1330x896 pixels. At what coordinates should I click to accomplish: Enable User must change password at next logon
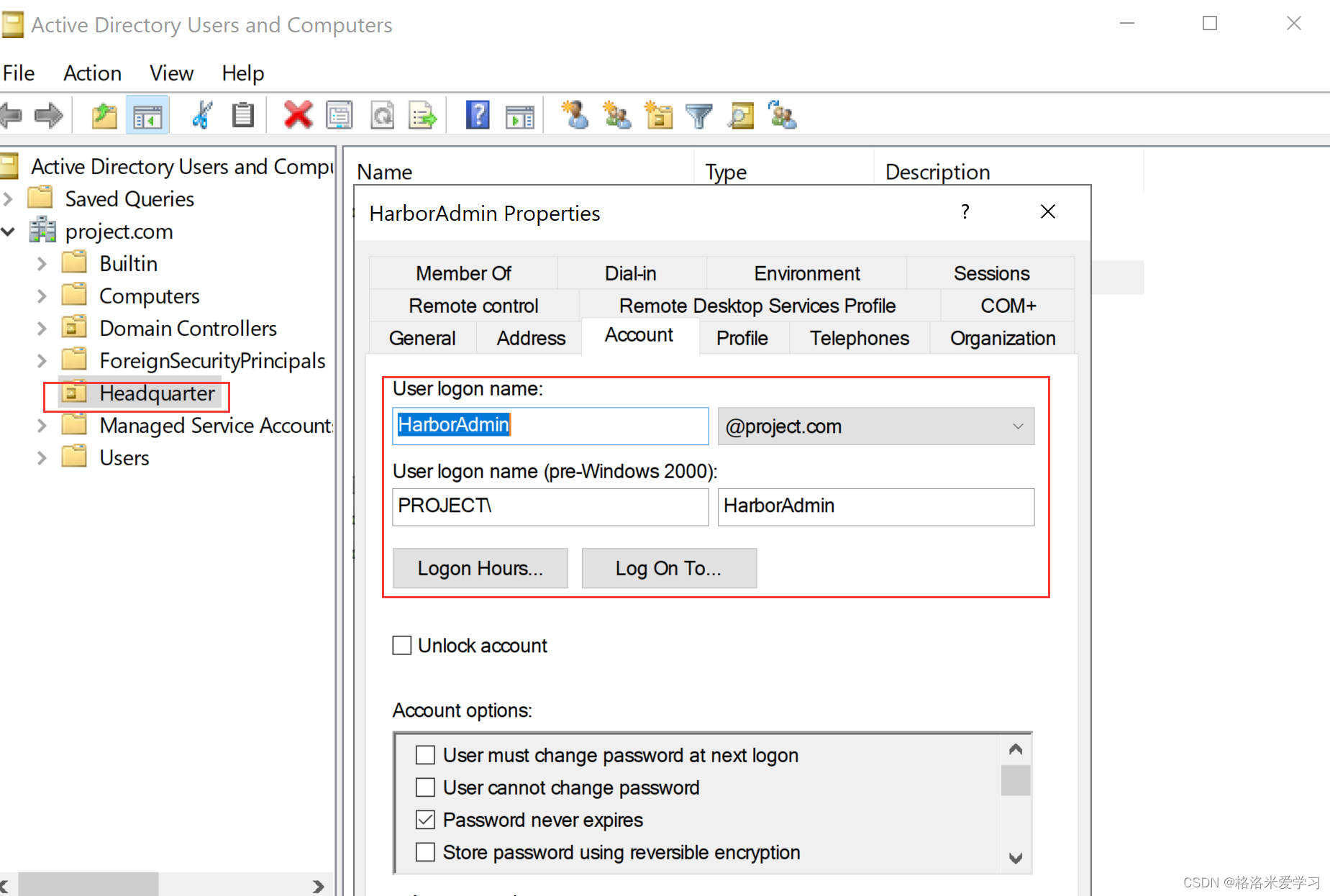click(x=426, y=755)
